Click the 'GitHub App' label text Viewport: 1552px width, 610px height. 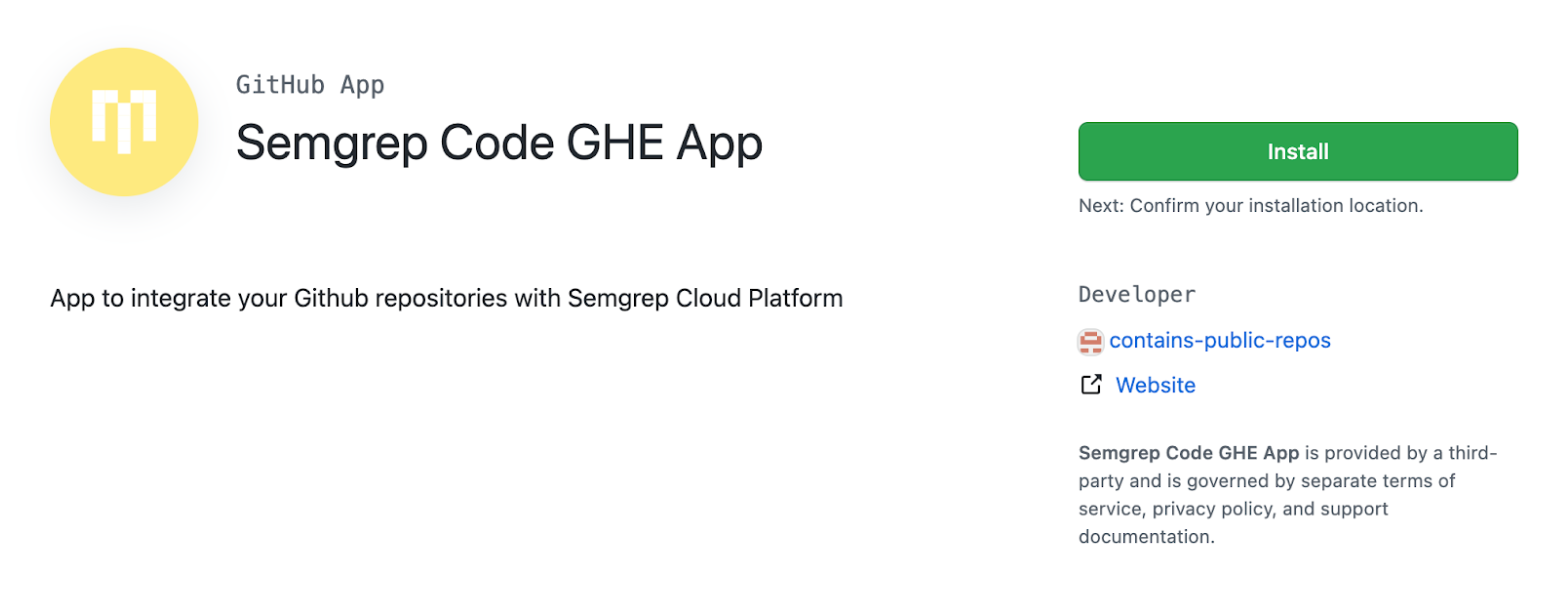click(310, 84)
